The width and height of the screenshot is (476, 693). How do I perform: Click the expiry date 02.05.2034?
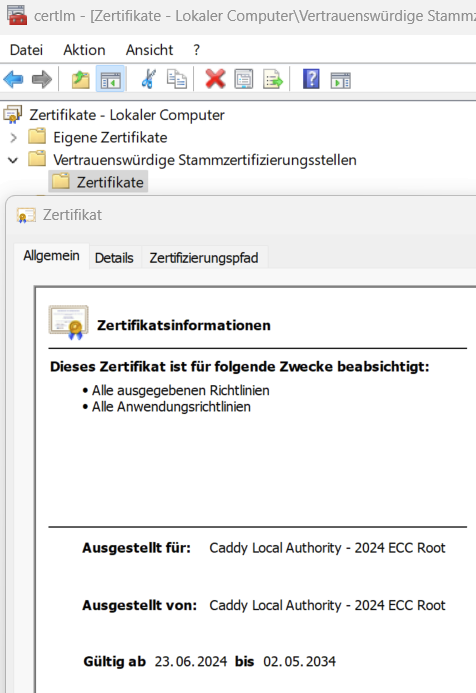pos(300,662)
